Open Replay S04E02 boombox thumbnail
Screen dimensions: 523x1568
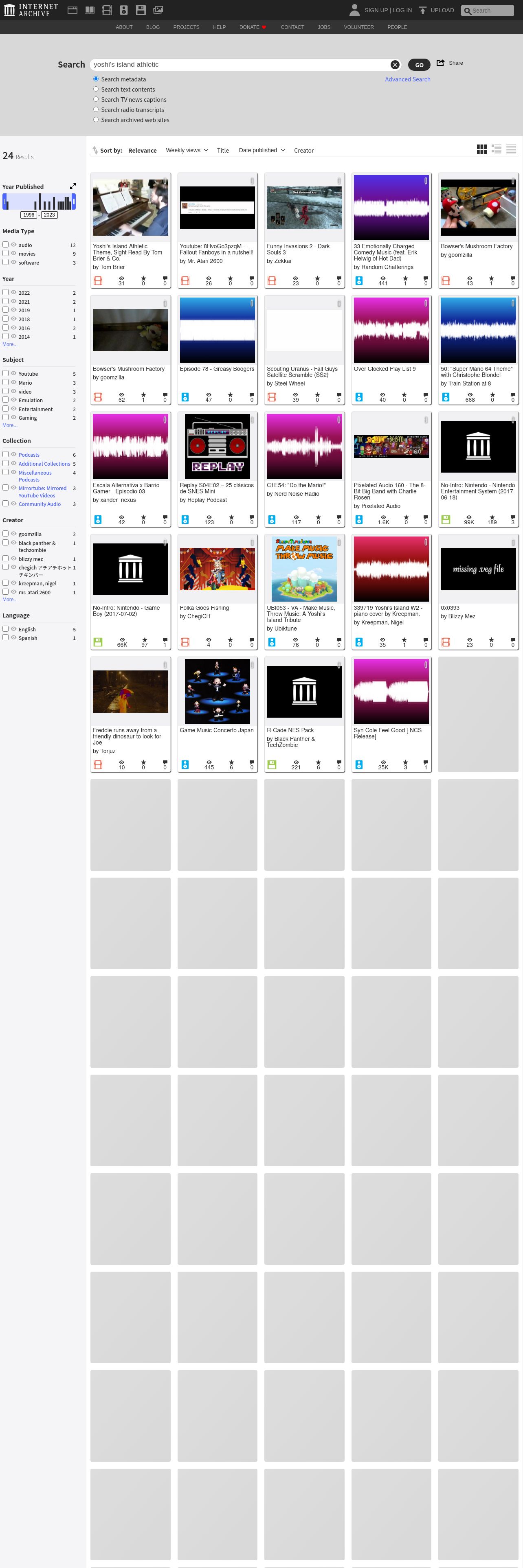[218, 446]
